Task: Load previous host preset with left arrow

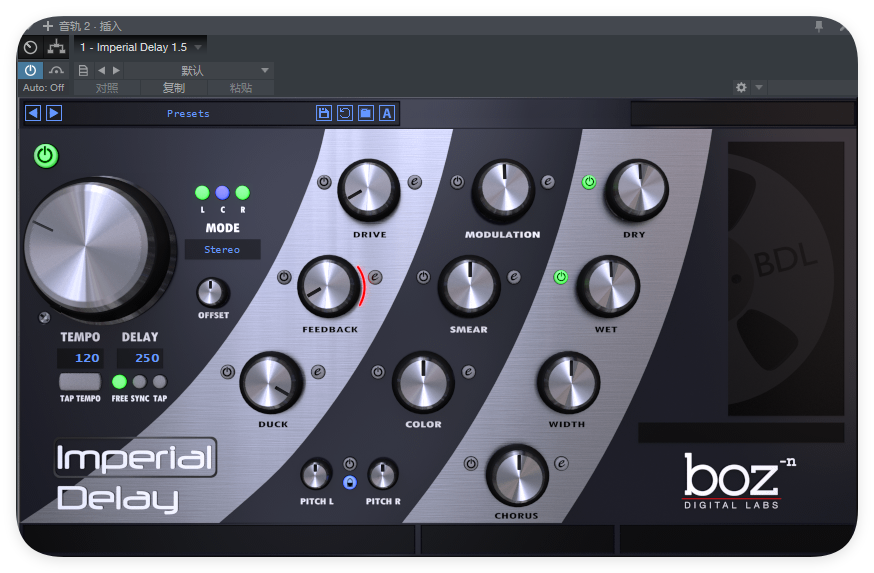Action: [101, 70]
